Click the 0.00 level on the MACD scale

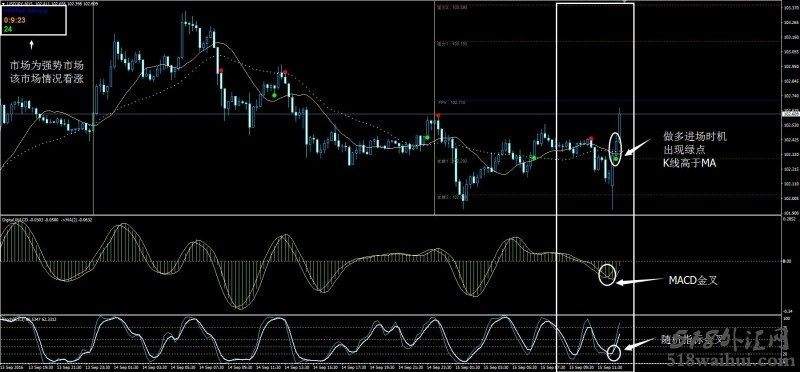[x=788, y=262]
